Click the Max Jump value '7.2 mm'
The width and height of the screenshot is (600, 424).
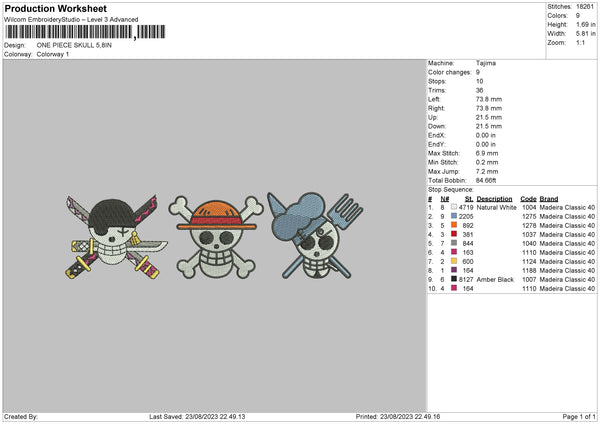(487, 171)
